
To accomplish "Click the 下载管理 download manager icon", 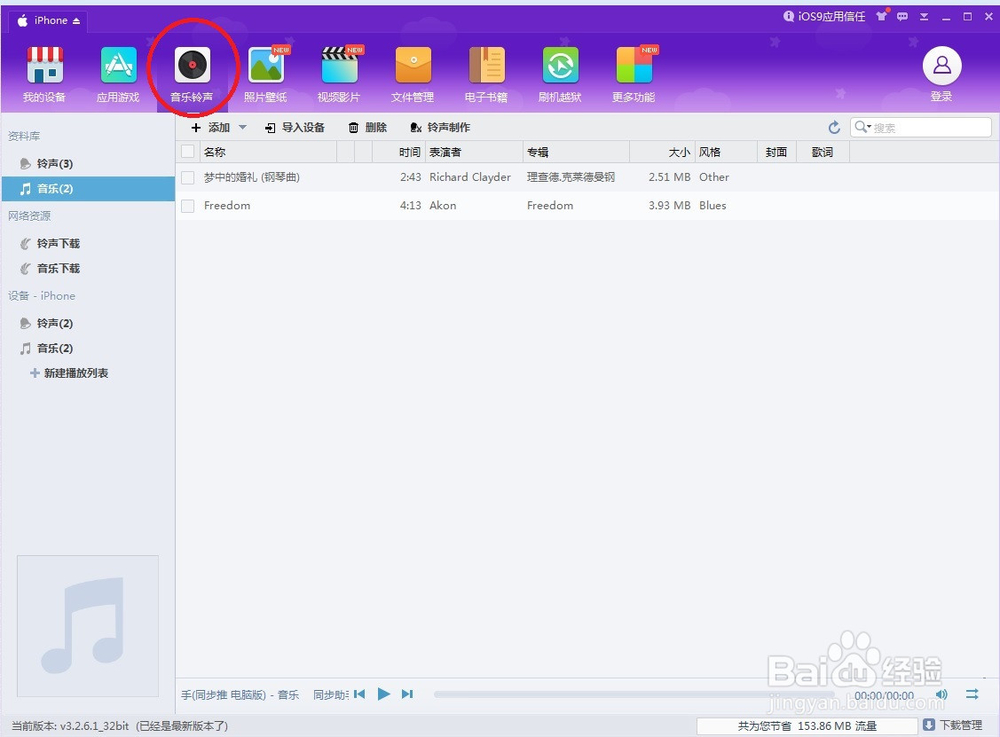I will (929, 725).
